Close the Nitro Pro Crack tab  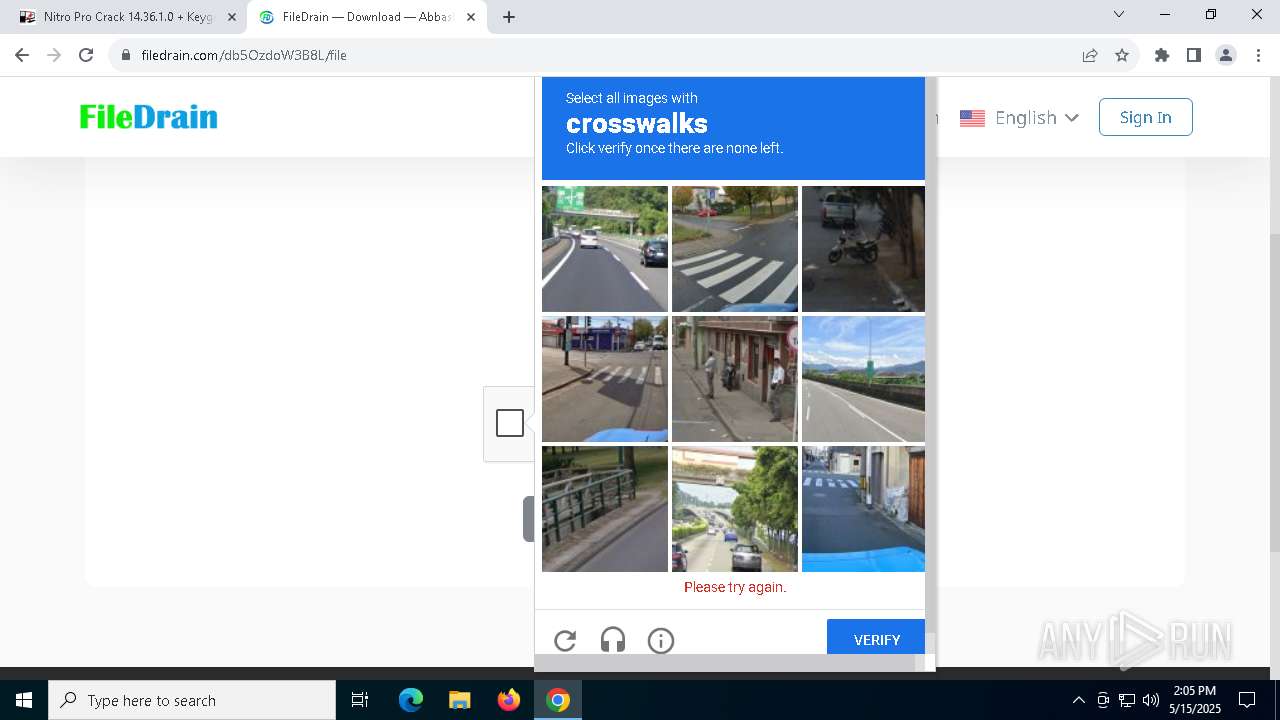click(x=232, y=17)
